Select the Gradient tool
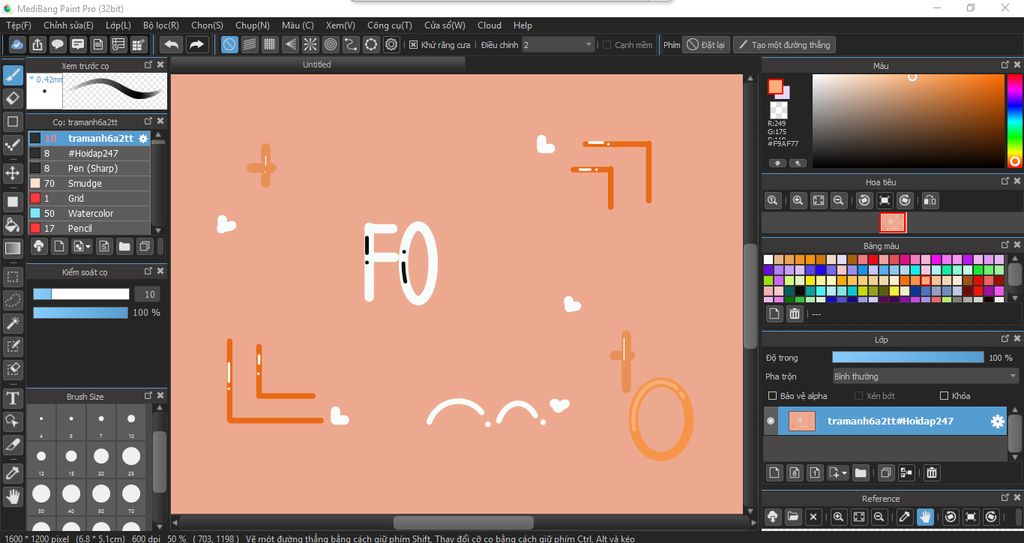1024x543 pixels. click(x=12, y=248)
